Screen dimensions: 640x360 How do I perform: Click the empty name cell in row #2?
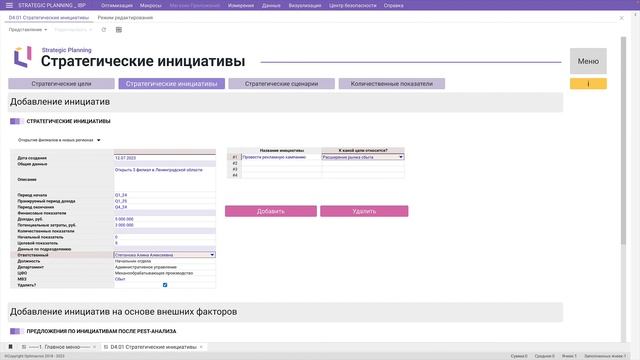click(281, 163)
